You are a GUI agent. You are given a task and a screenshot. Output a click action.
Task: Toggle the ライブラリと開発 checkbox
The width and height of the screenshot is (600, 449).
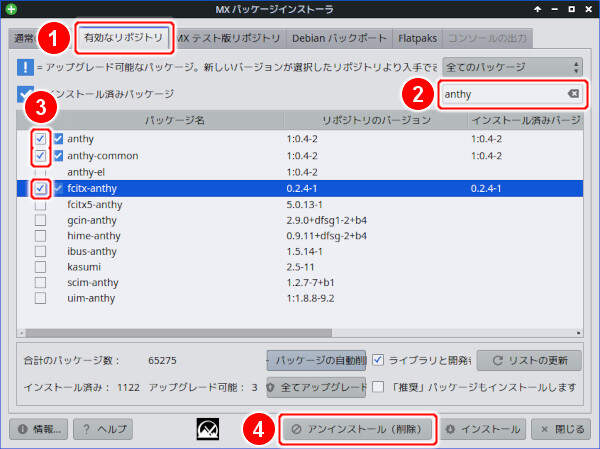[378, 360]
